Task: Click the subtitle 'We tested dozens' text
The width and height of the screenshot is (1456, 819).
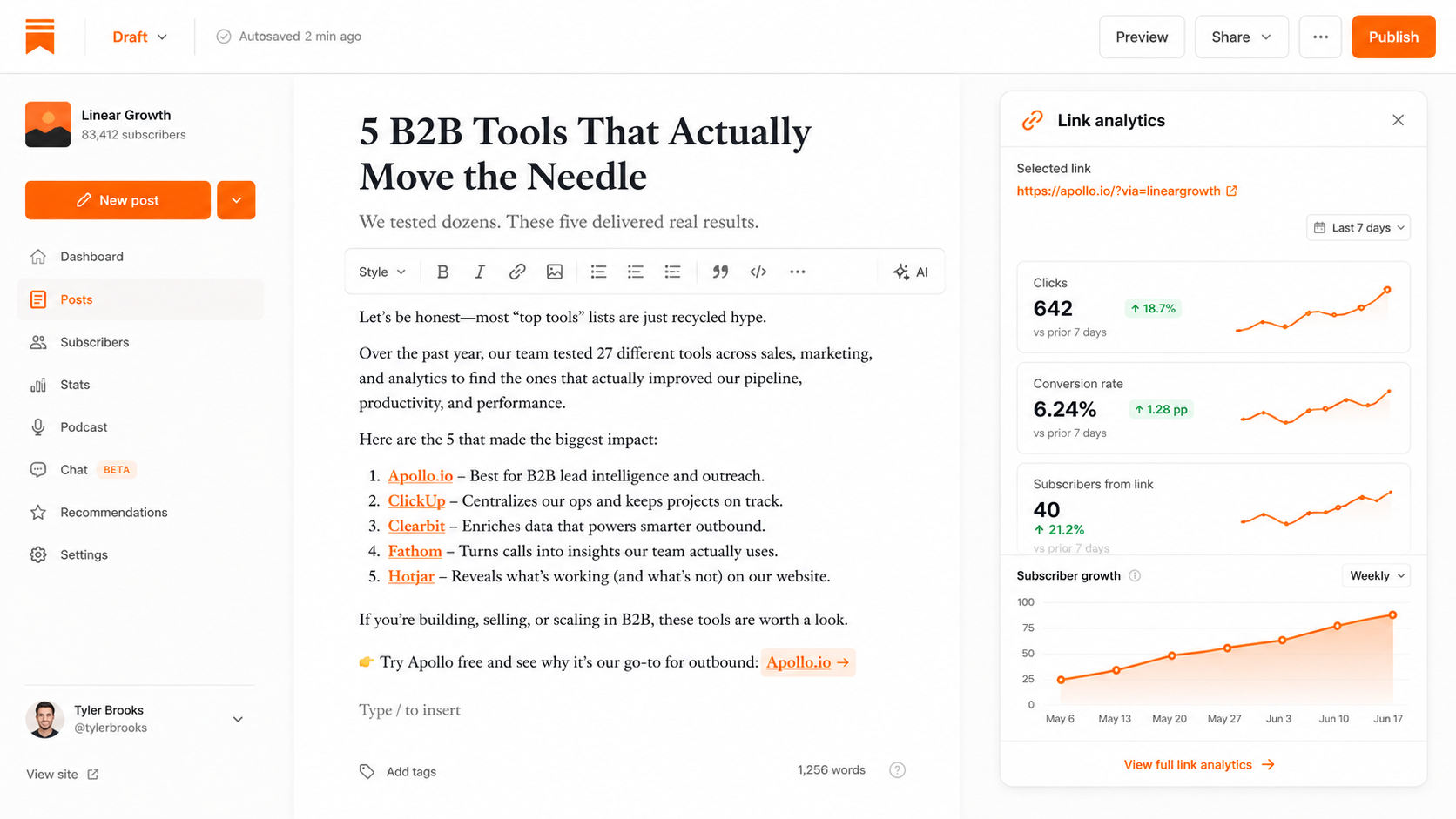Action: pyautogui.click(x=558, y=222)
